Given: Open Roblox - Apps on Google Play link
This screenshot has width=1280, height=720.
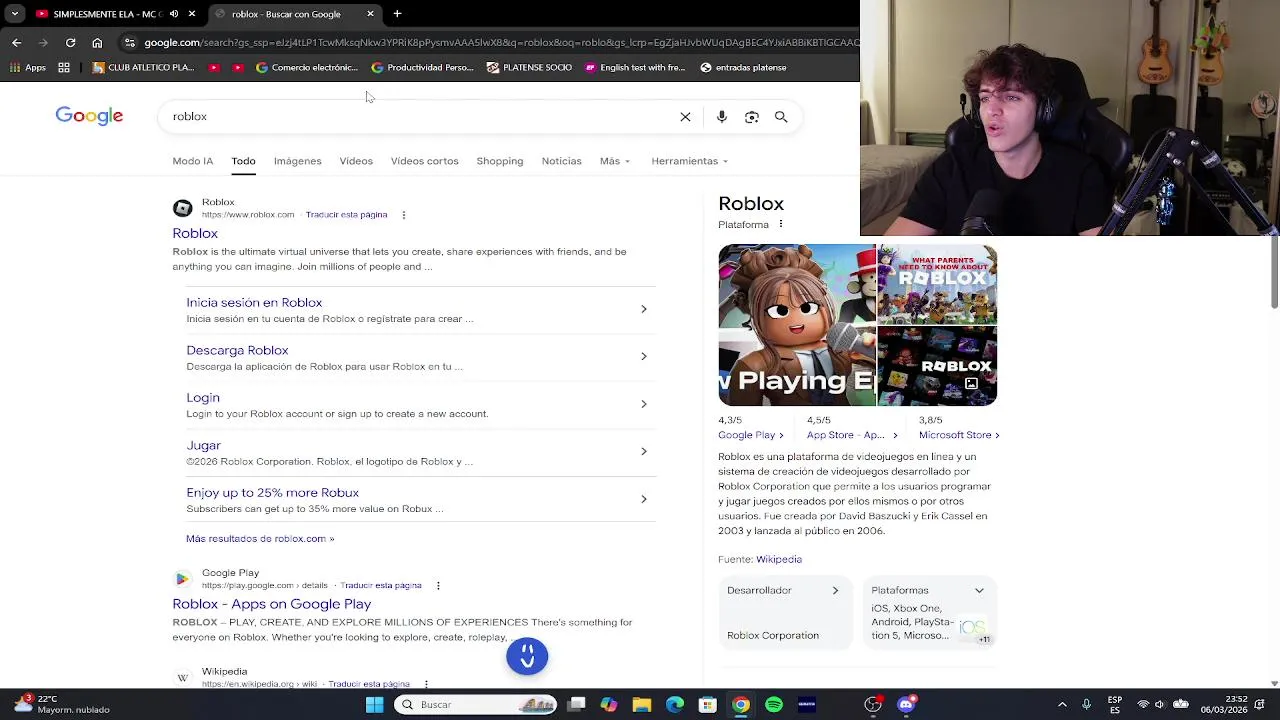Looking at the screenshot, I should pyautogui.click(x=271, y=604).
